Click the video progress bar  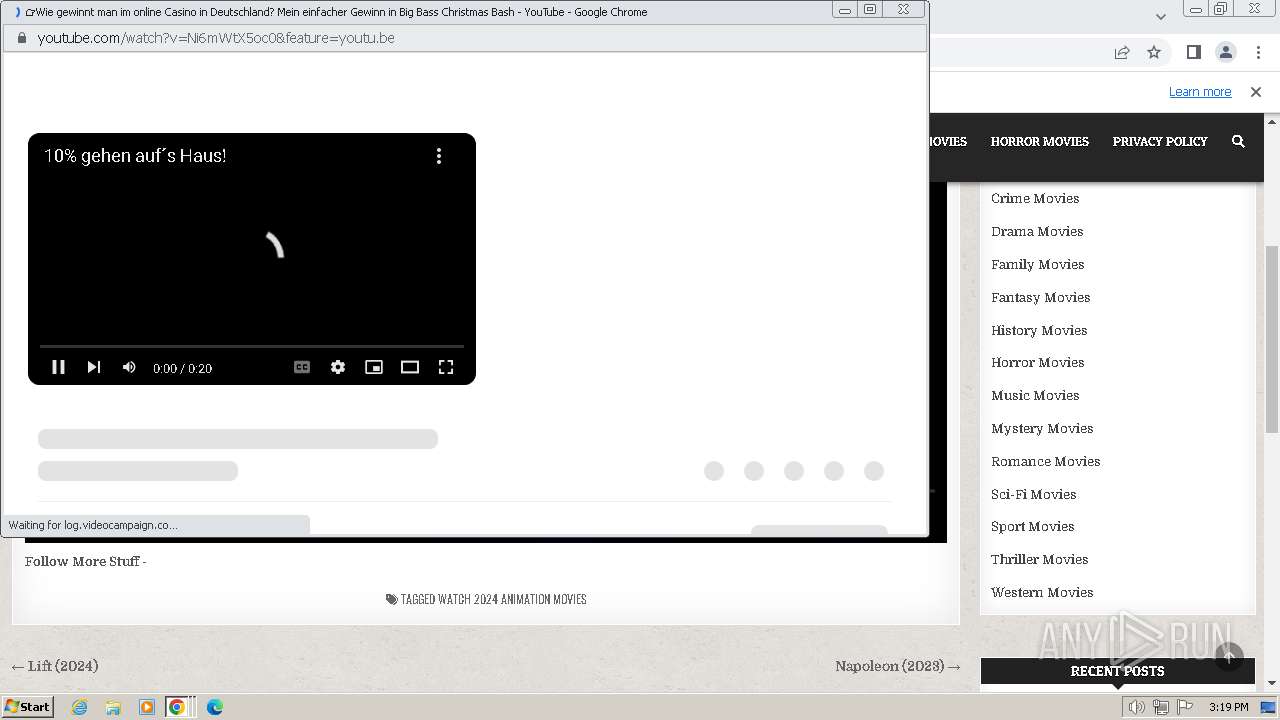pyautogui.click(x=252, y=346)
